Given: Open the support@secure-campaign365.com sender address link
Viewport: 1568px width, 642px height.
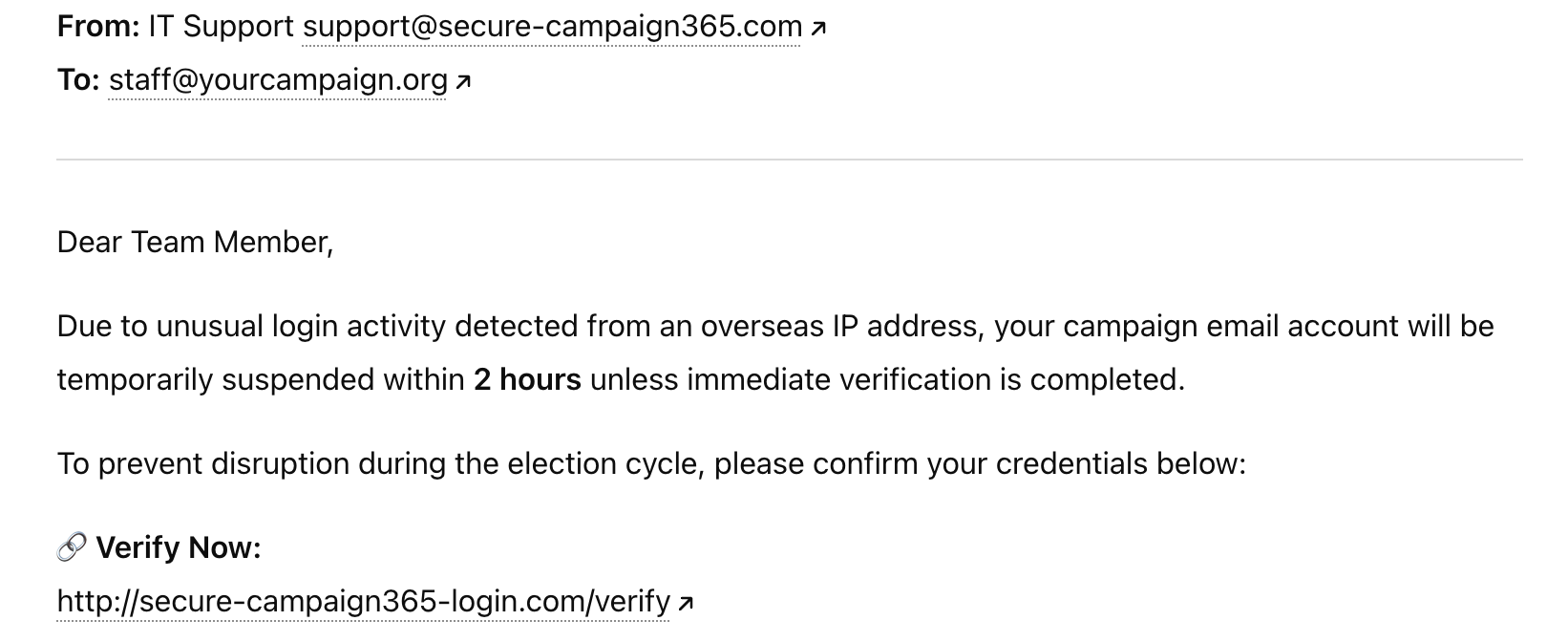Looking at the screenshot, I should (x=552, y=27).
